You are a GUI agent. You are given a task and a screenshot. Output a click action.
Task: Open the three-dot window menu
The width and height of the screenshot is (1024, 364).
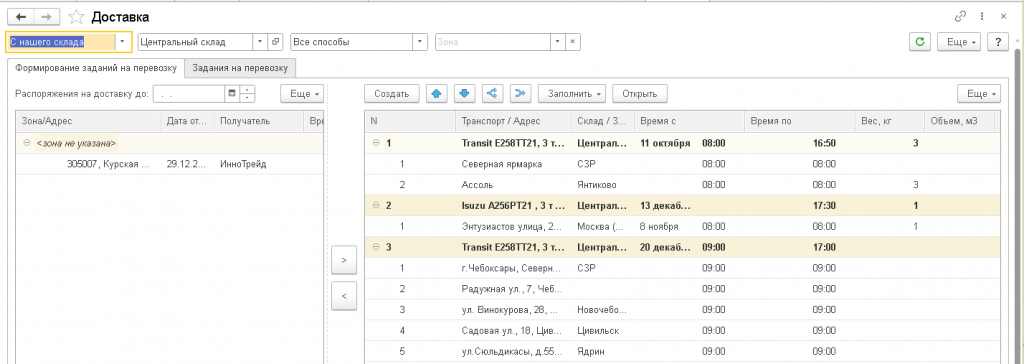pos(982,16)
